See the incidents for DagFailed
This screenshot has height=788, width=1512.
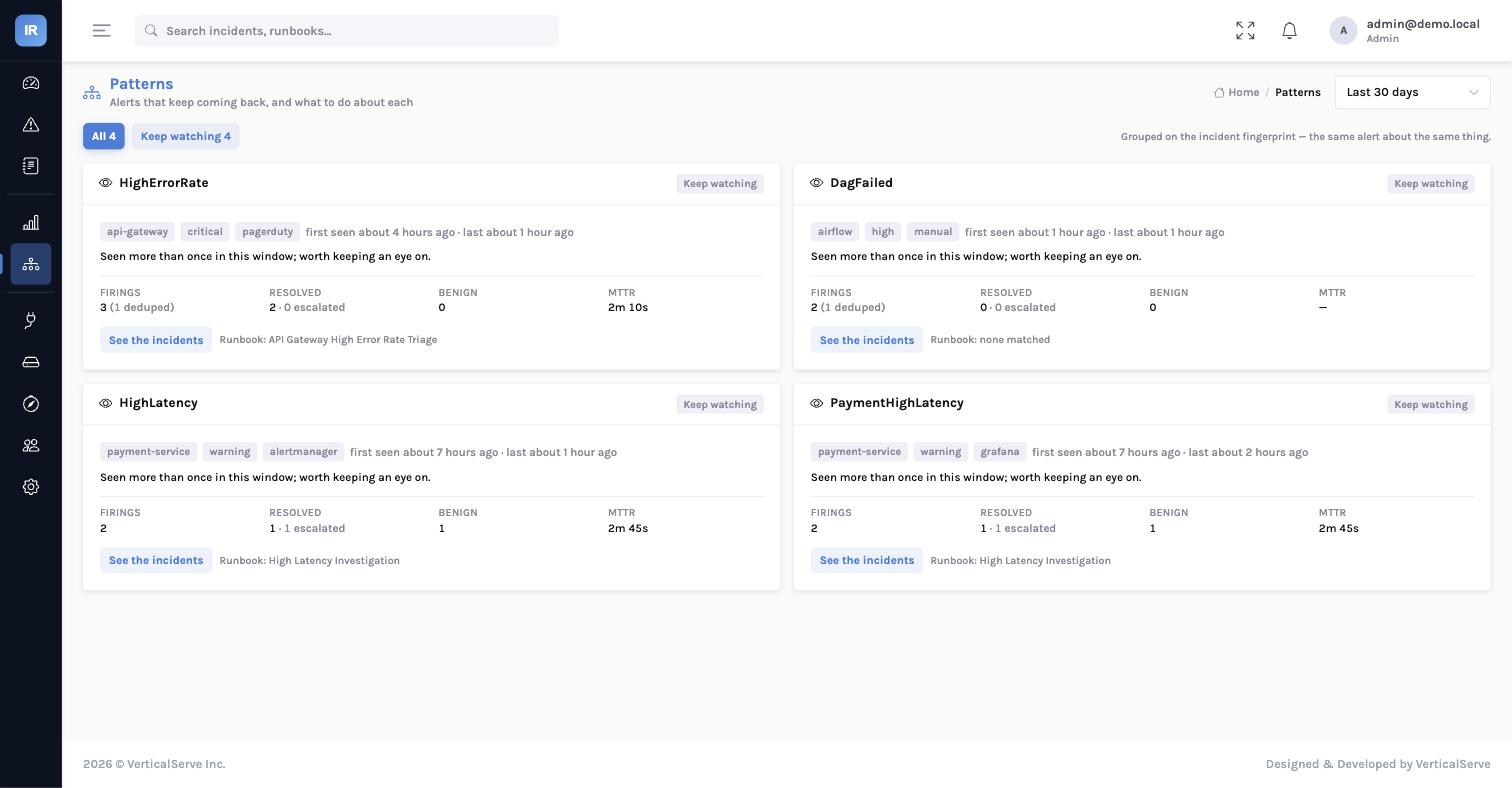click(x=867, y=340)
